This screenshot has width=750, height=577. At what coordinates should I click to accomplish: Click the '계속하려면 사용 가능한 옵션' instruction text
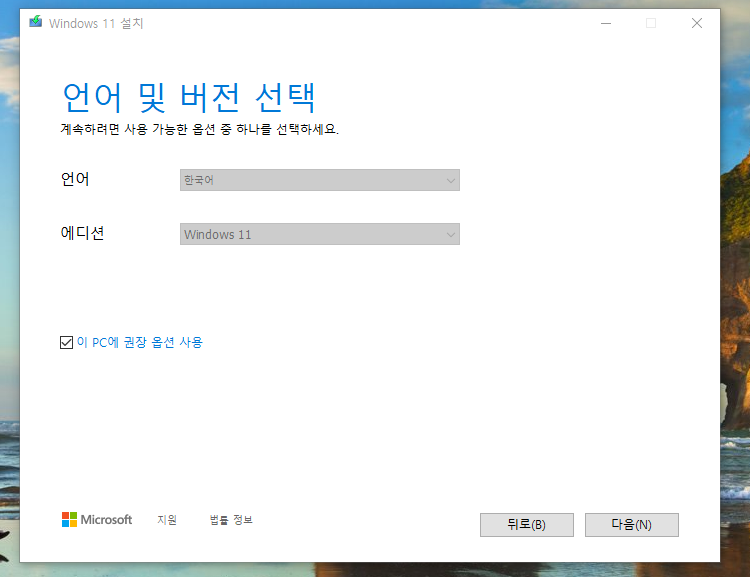199,129
